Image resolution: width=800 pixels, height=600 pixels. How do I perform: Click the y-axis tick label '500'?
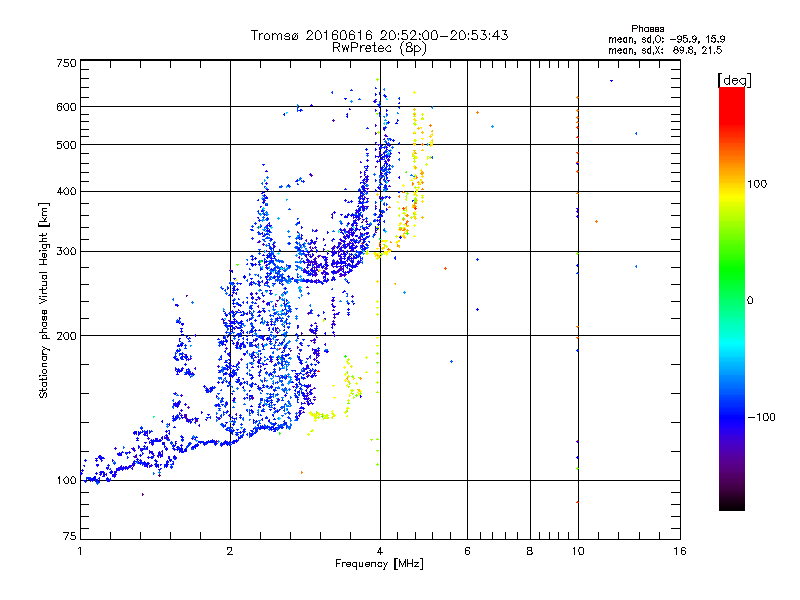pyautogui.click(x=66, y=145)
